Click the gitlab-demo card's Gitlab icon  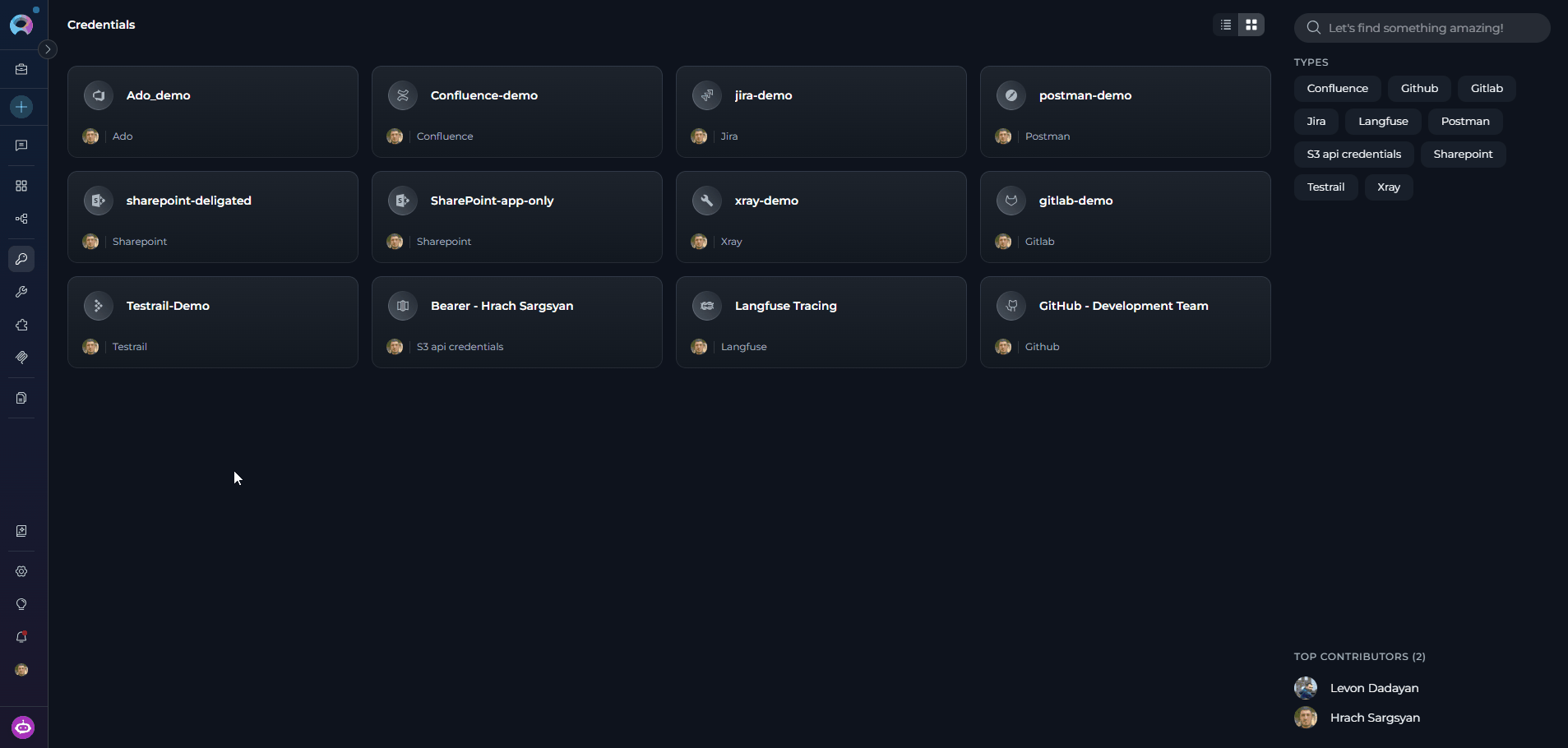[x=1011, y=201]
